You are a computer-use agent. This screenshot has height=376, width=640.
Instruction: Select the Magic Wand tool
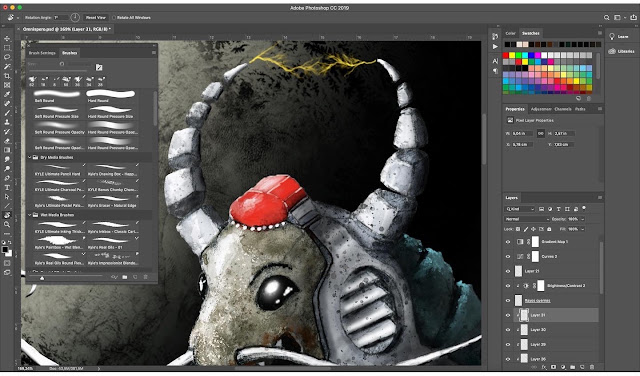[7, 67]
